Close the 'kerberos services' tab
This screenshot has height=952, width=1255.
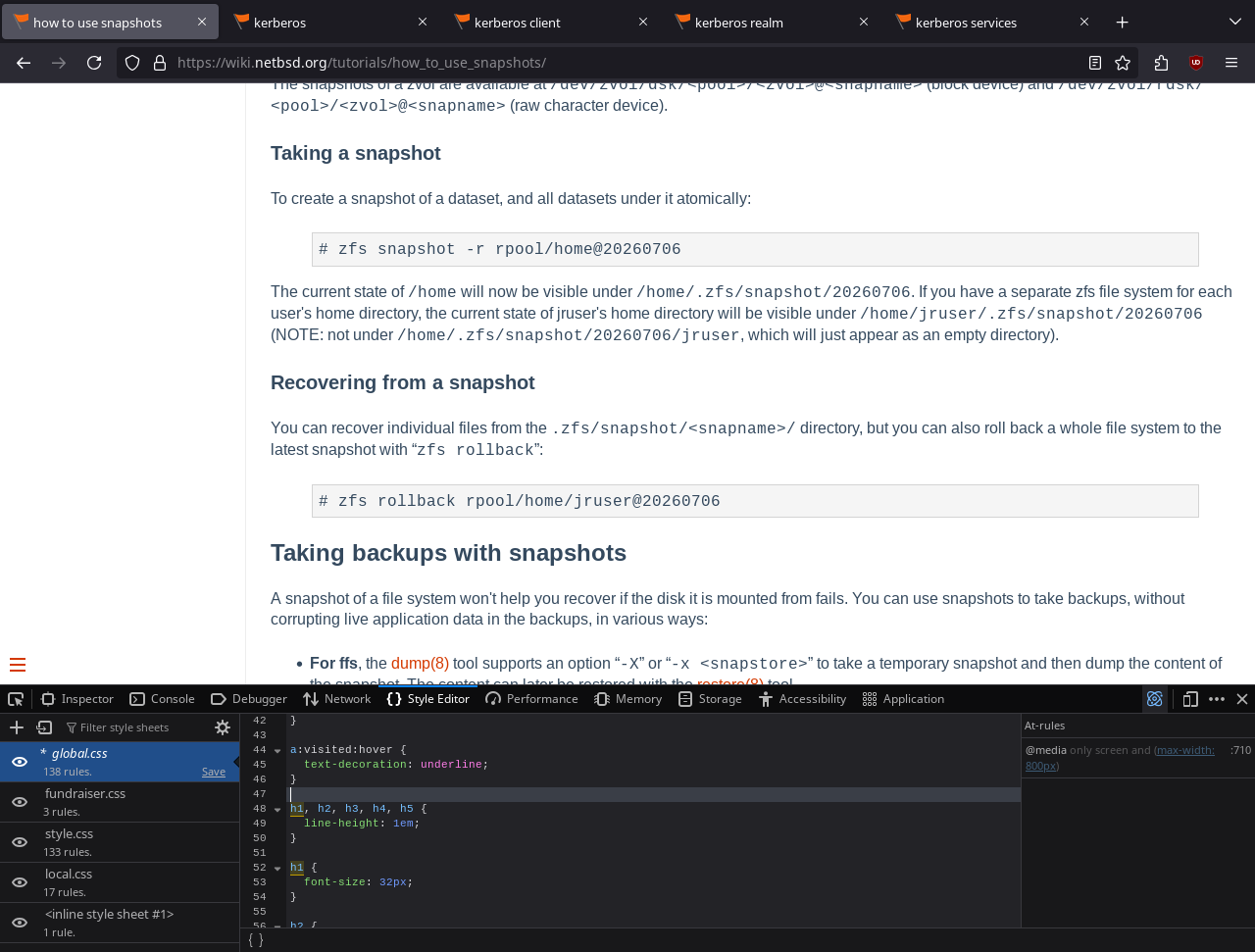tap(1084, 22)
